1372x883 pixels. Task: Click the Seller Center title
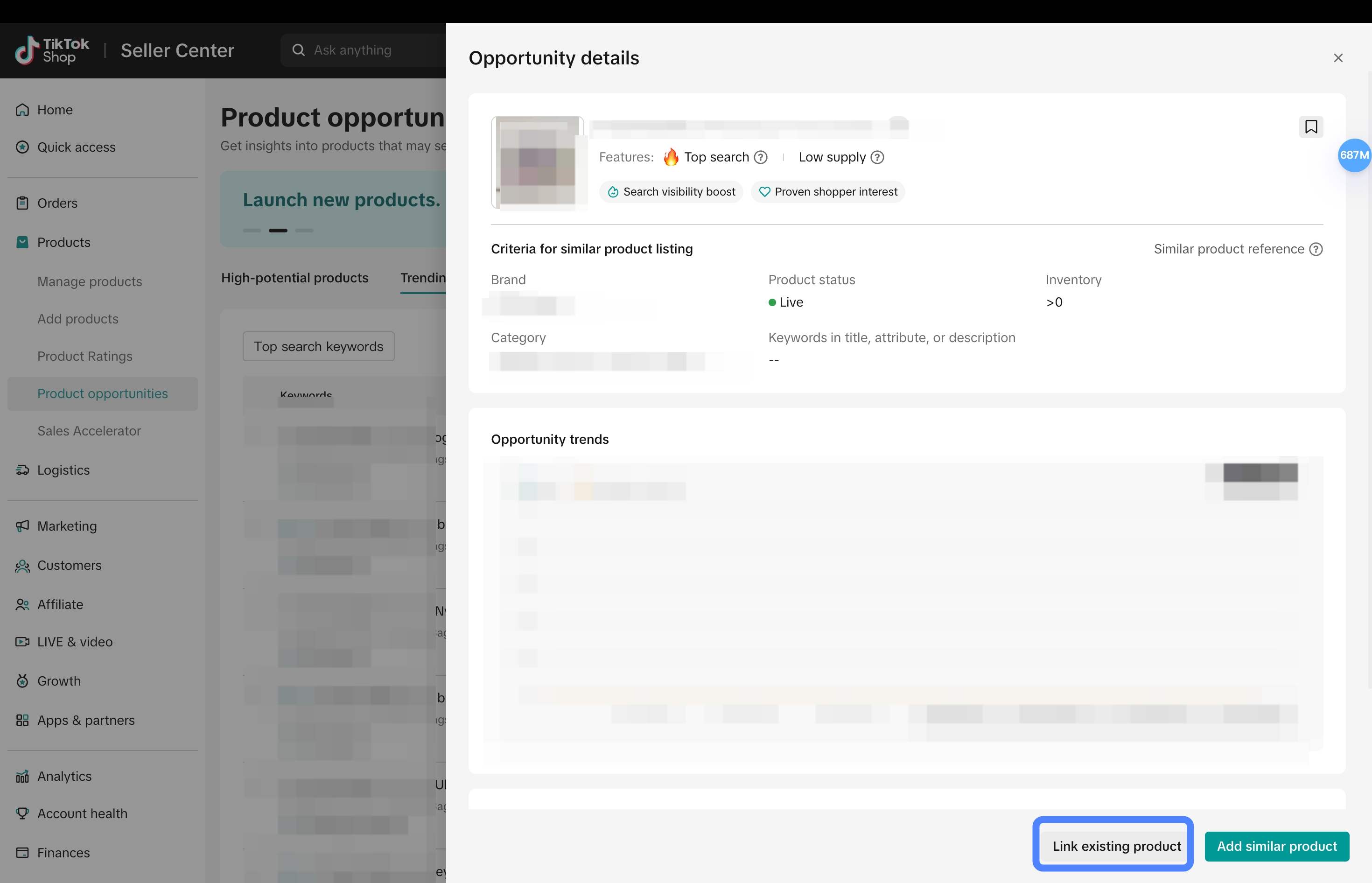tap(177, 50)
